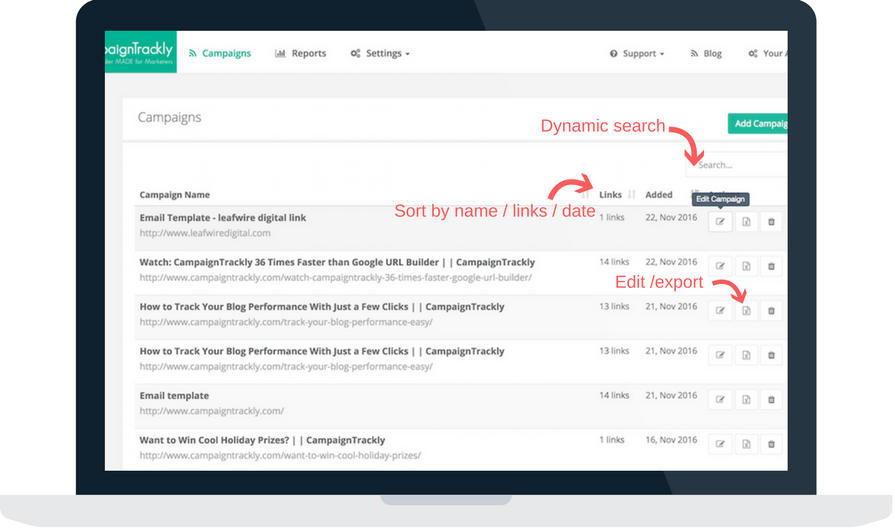The height and width of the screenshot is (530, 895).
Task: Edit the Want to Win Cool Holiday Prizes campaign
Action: (720, 444)
